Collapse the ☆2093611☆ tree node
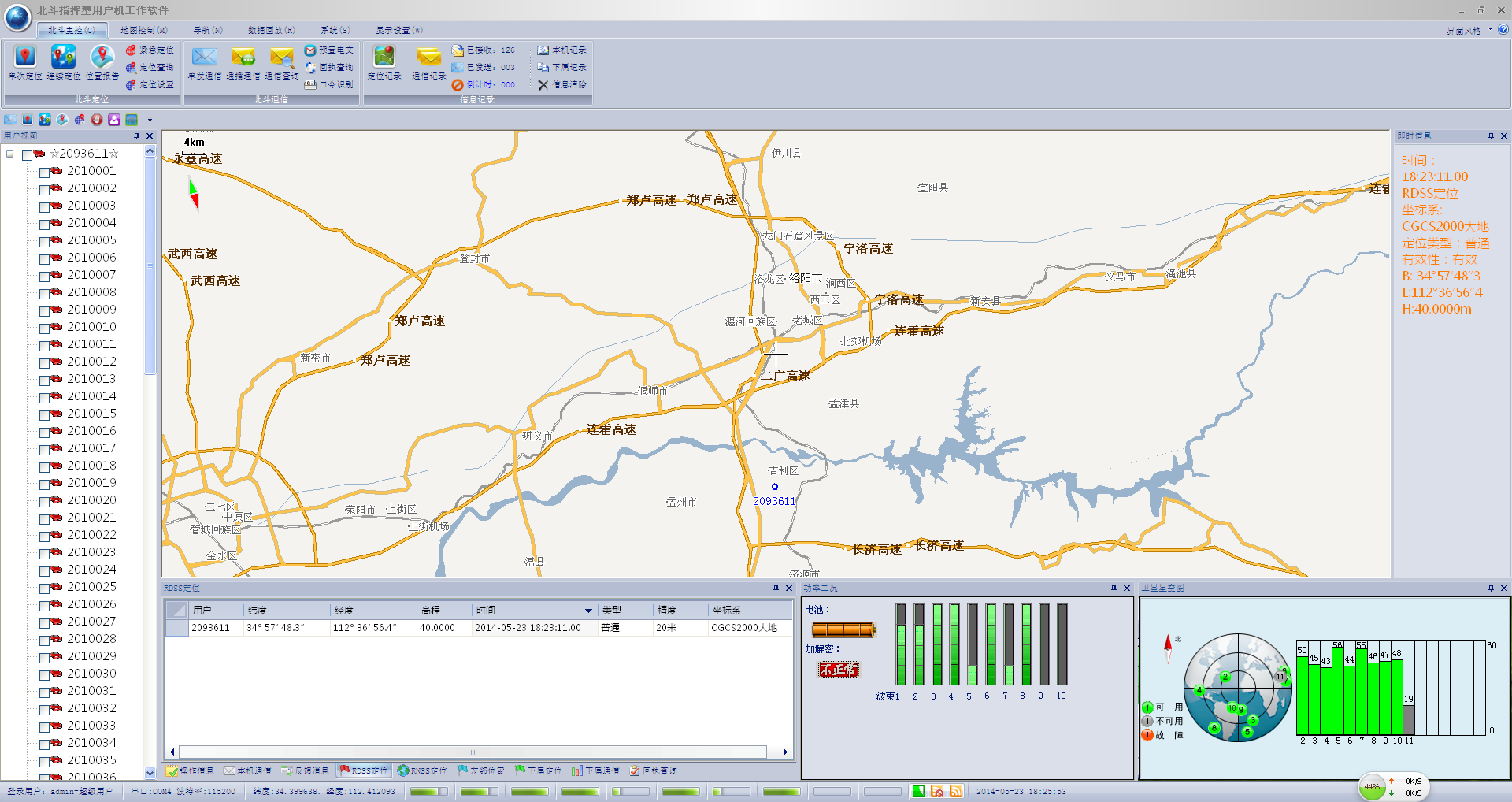This screenshot has height=802, width=1512. (x=9, y=154)
